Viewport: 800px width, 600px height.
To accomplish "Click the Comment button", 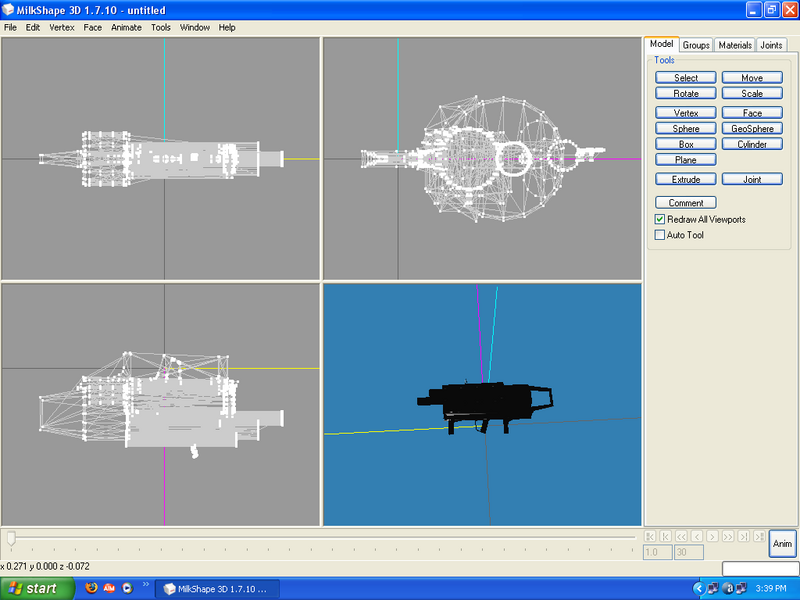I will pos(686,203).
